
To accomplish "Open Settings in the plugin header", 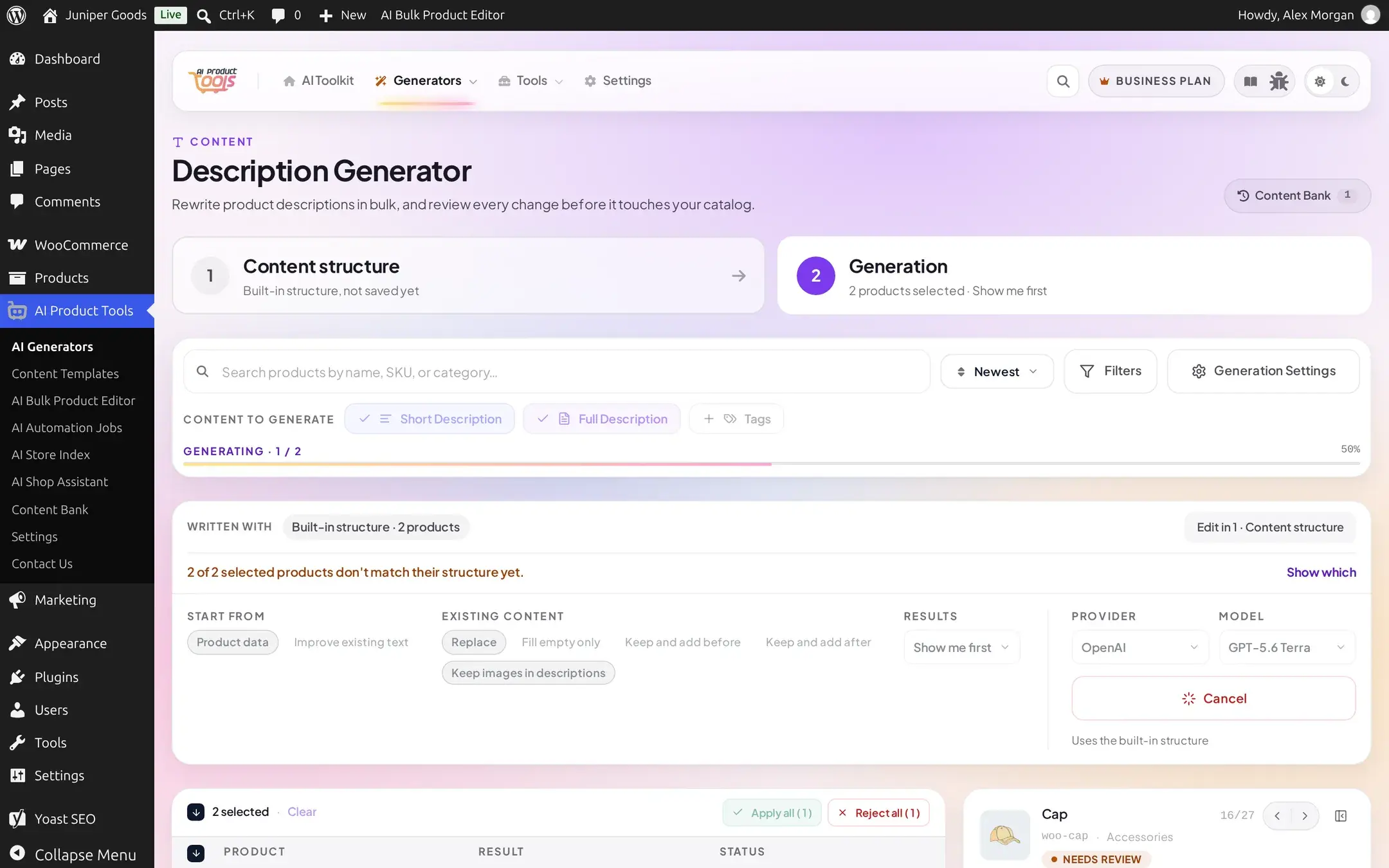I will coord(617,81).
